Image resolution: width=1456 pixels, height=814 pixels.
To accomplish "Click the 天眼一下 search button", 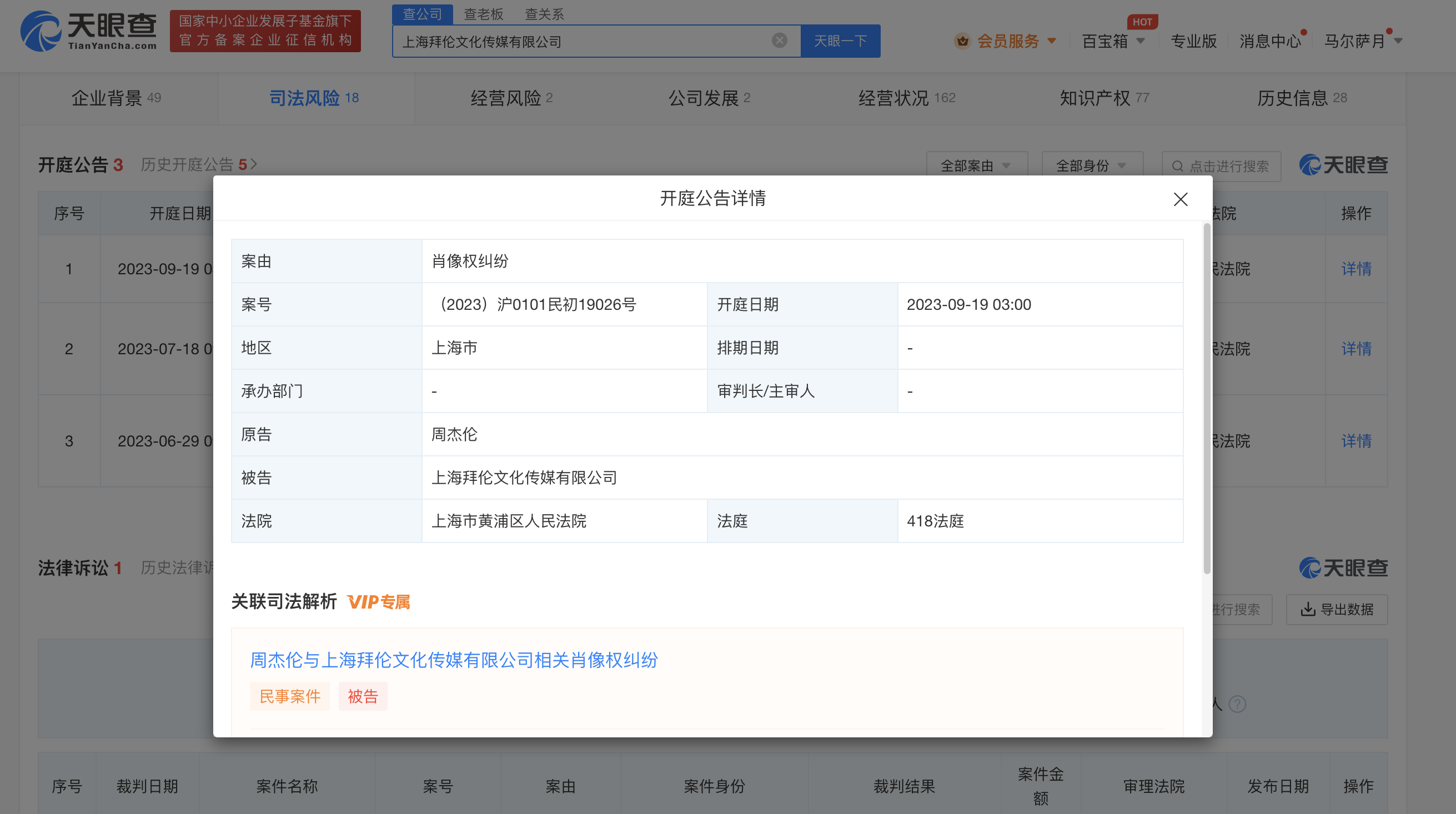I will point(841,41).
